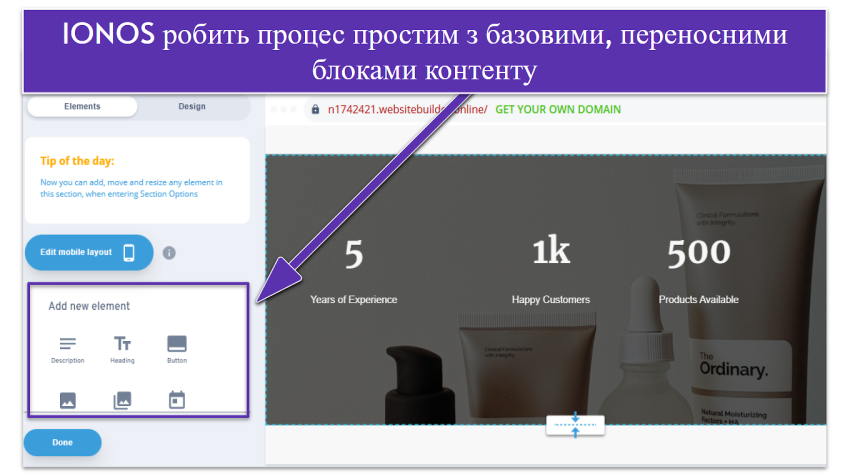Click the info icon beside Edit mobile layout

tap(169, 253)
